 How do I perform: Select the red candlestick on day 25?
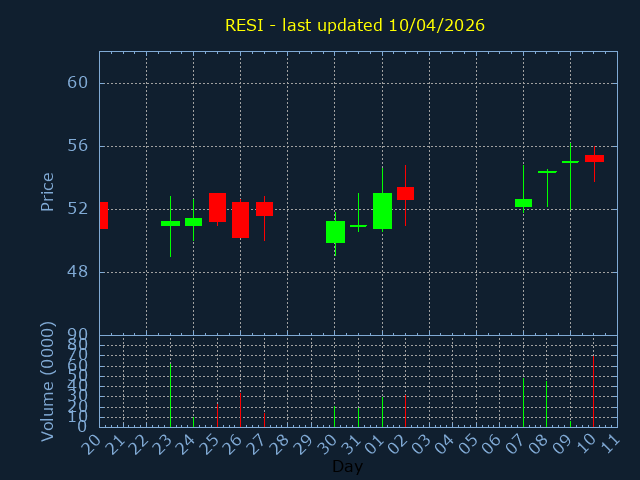point(217,207)
